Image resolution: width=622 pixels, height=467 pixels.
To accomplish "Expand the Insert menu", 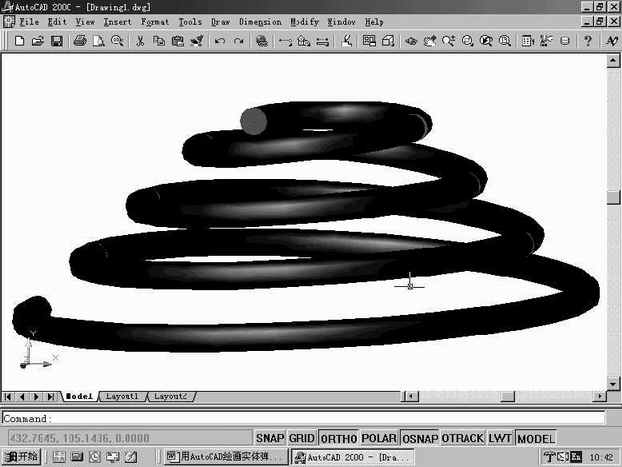I will [x=117, y=21].
